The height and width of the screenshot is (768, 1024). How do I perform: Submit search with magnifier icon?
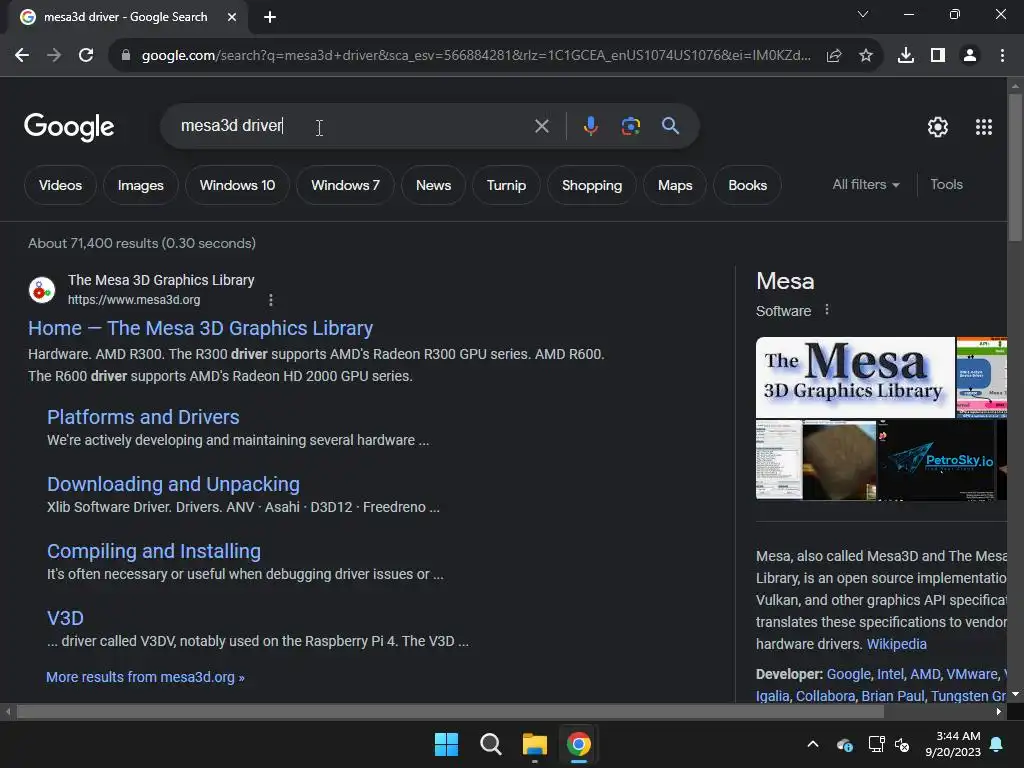tap(670, 126)
